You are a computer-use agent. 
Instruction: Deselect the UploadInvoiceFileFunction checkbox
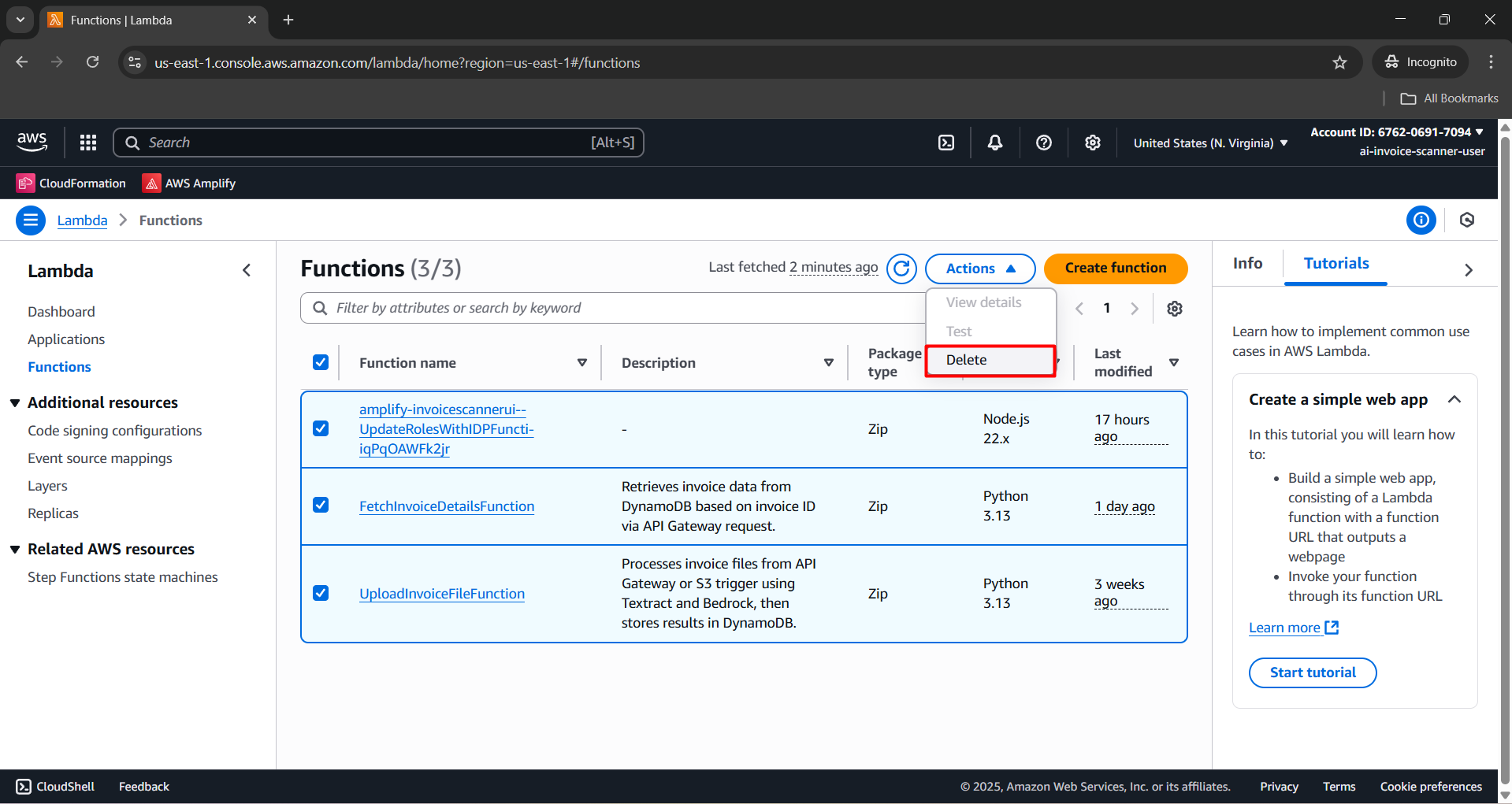tap(321, 593)
